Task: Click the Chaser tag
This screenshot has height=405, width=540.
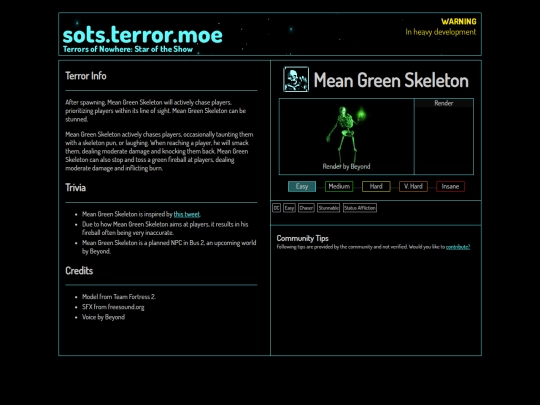Action: coord(306,208)
